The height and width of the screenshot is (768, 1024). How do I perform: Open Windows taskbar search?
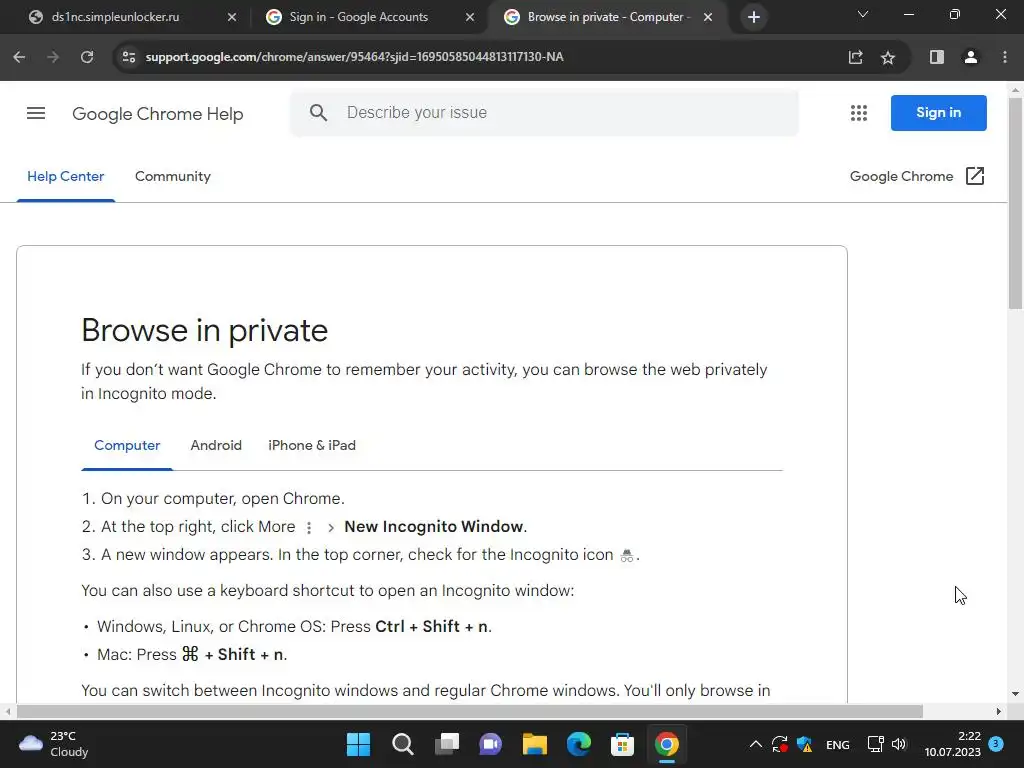(x=402, y=744)
